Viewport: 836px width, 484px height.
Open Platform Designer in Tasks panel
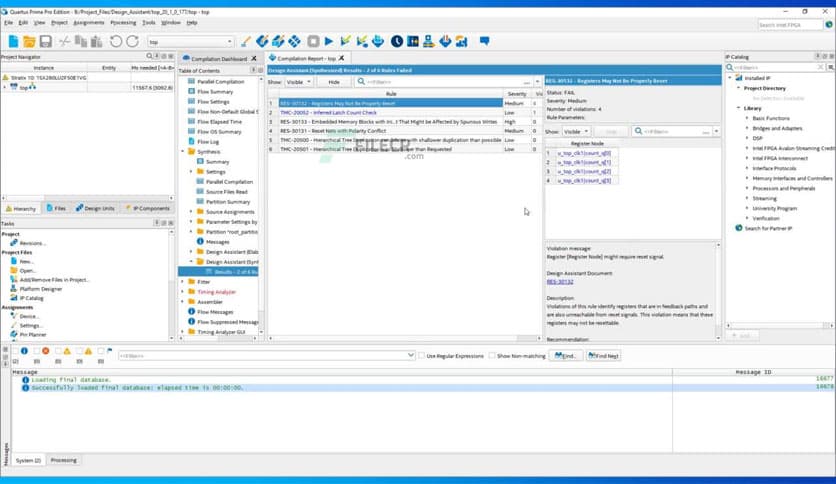(x=41, y=289)
